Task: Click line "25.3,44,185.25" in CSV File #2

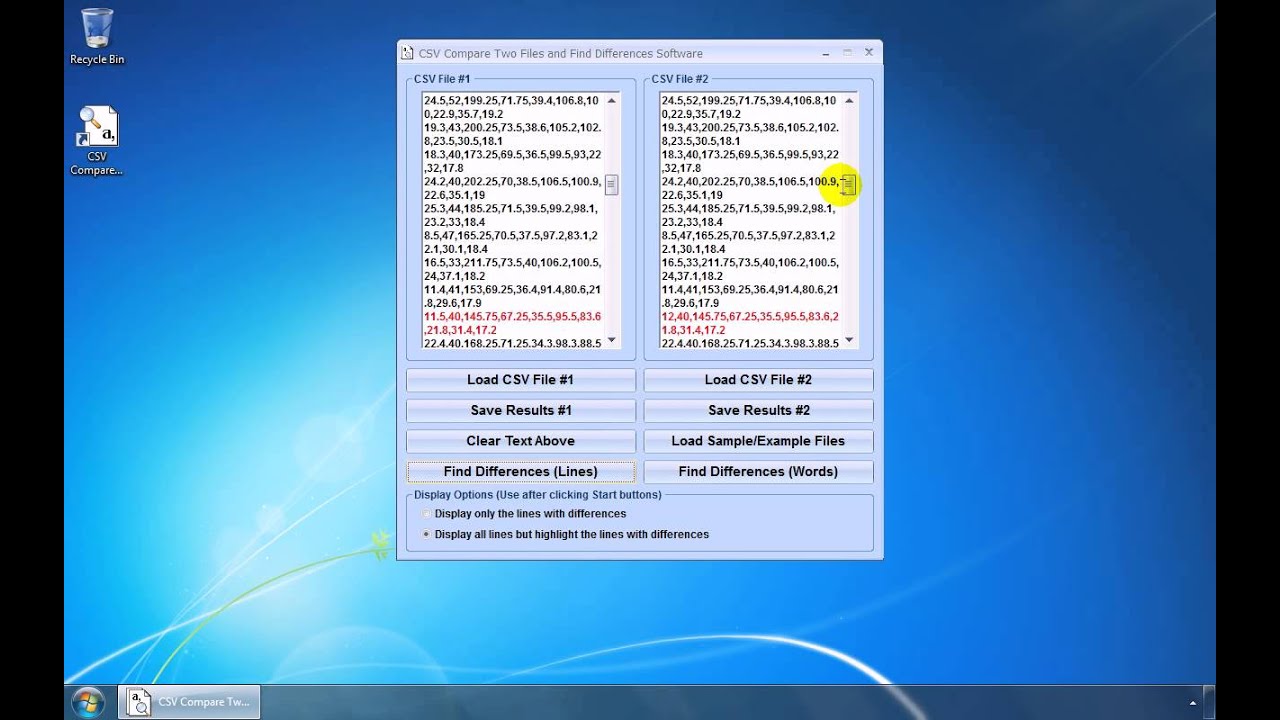Action: [x=750, y=215]
